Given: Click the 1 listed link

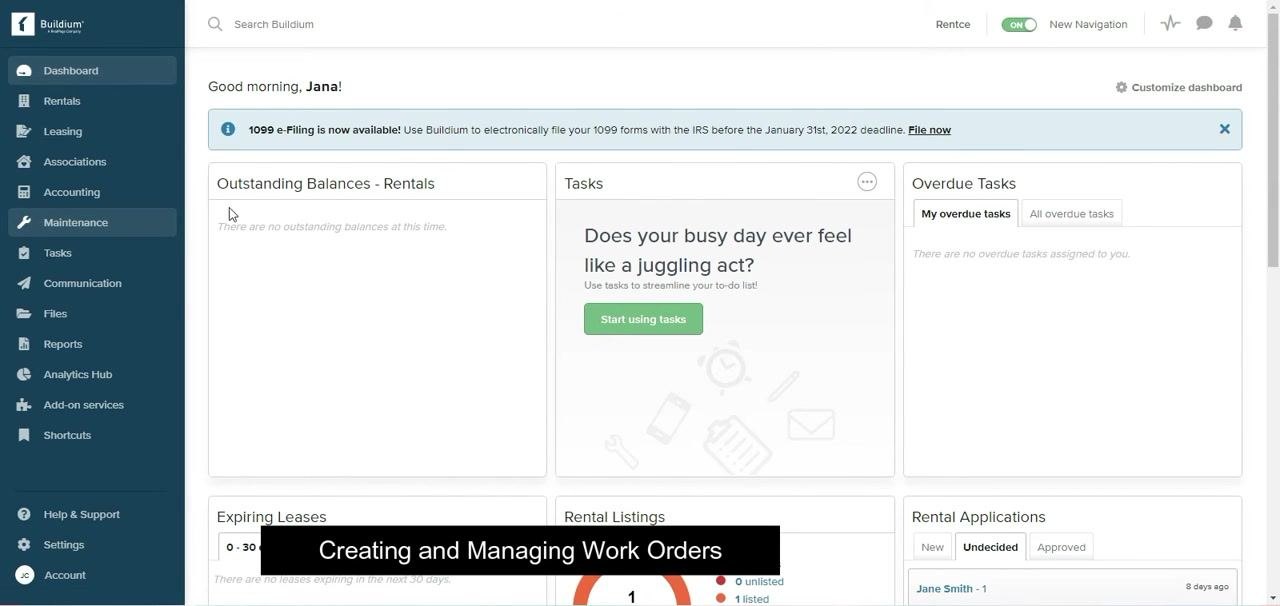Looking at the screenshot, I should [x=752, y=599].
